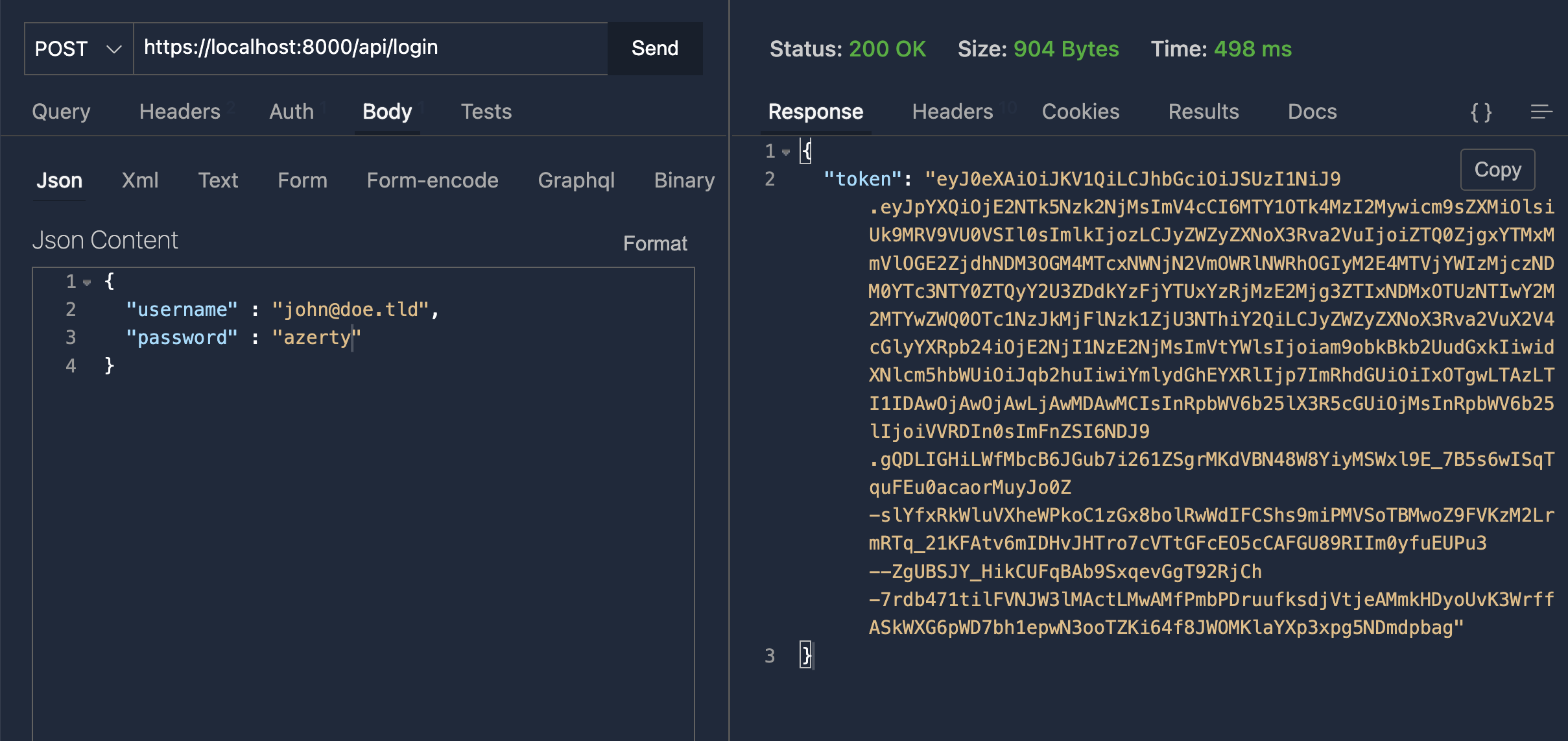Copy the response body

[1497, 169]
